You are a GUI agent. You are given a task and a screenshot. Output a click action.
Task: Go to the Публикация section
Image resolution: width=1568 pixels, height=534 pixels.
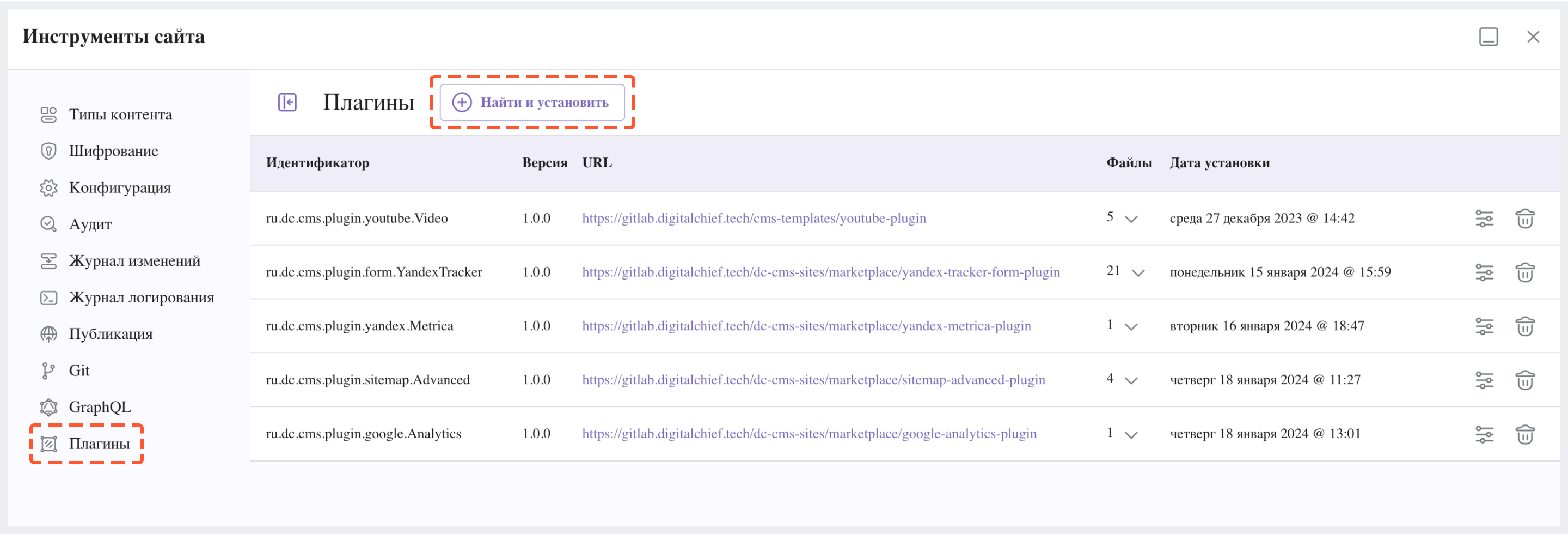click(x=111, y=333)
